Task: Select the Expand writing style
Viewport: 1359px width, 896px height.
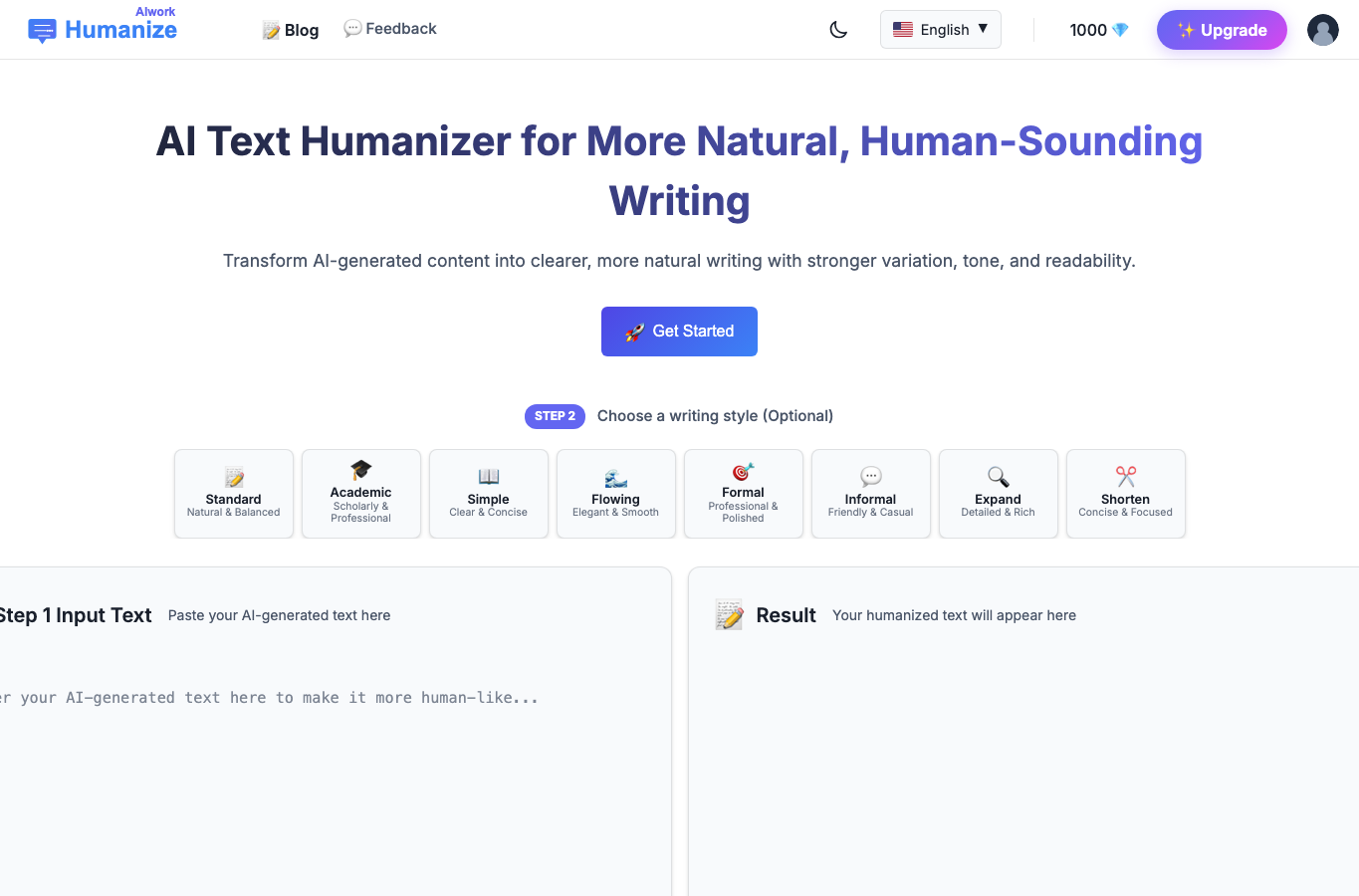Action: (999, 494)
